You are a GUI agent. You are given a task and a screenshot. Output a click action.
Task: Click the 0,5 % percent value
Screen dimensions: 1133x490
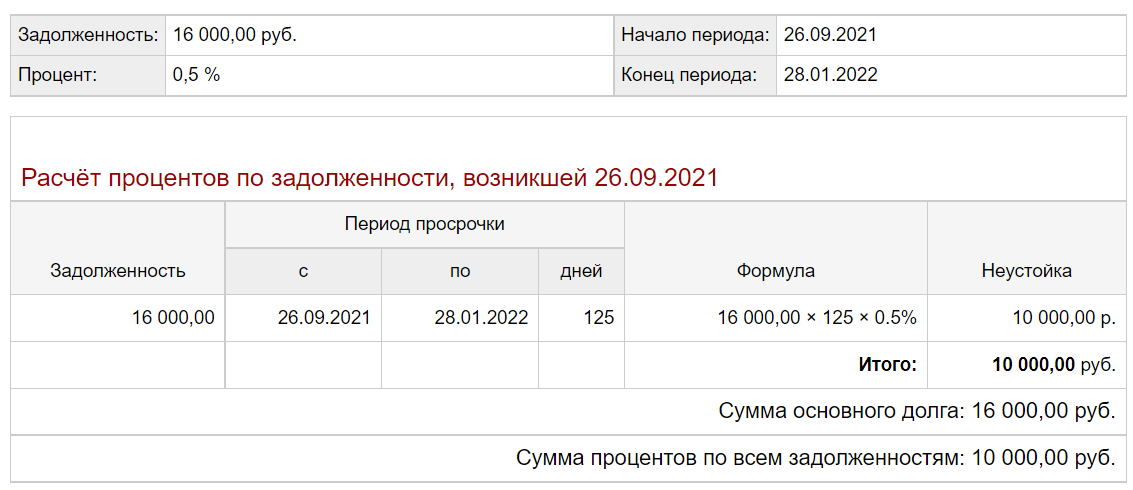[196, 75]
